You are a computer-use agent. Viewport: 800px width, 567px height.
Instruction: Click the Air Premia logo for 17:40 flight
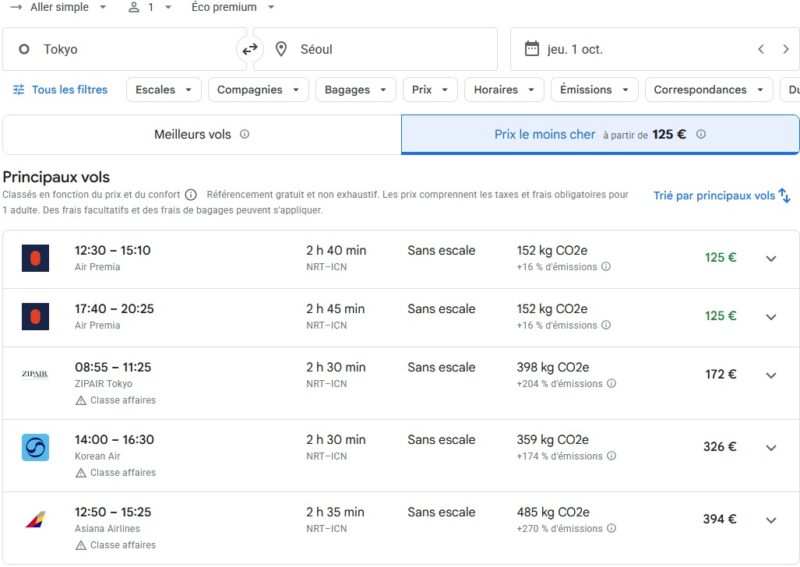pyautogui.click(x=35, y=316)
